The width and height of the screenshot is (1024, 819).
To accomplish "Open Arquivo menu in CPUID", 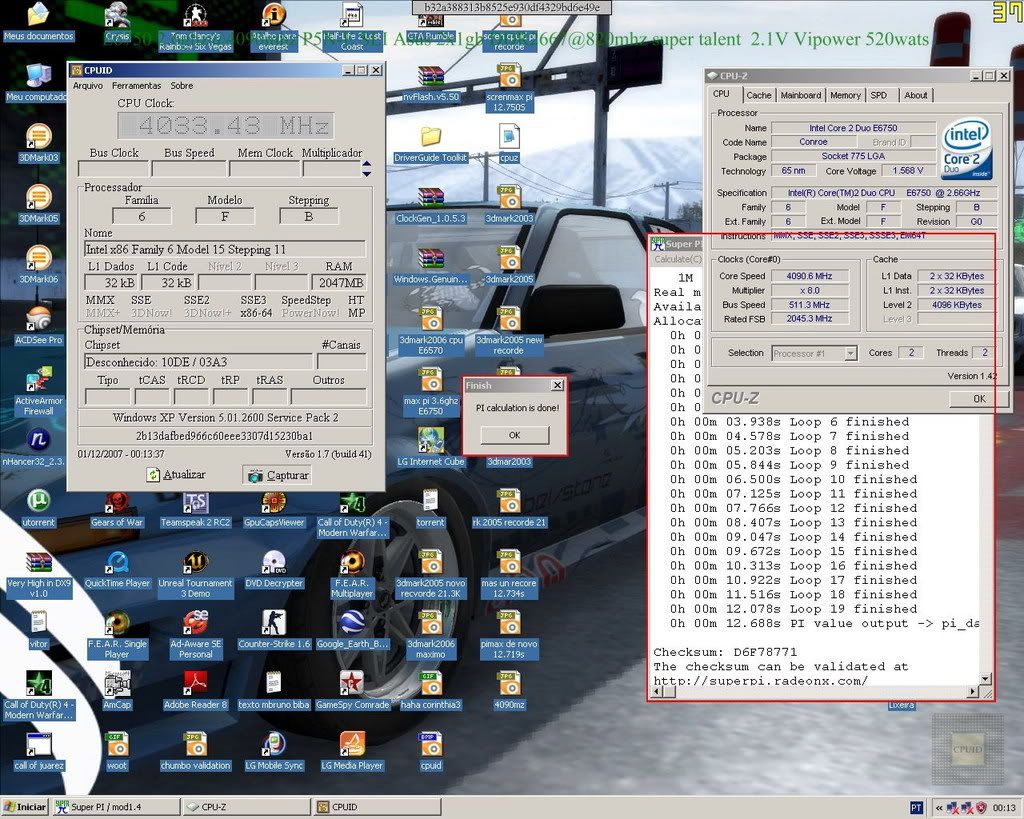I will coord(88,86).
